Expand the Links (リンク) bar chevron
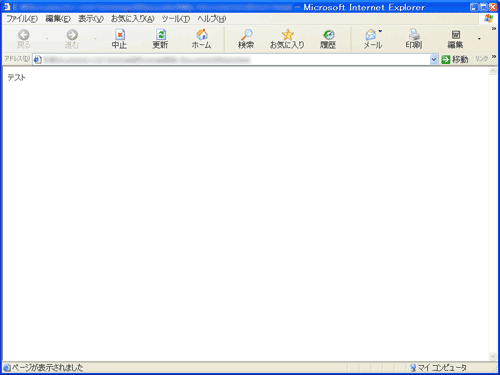Screen dimensions: 500x375 click(x=494, y=57)
